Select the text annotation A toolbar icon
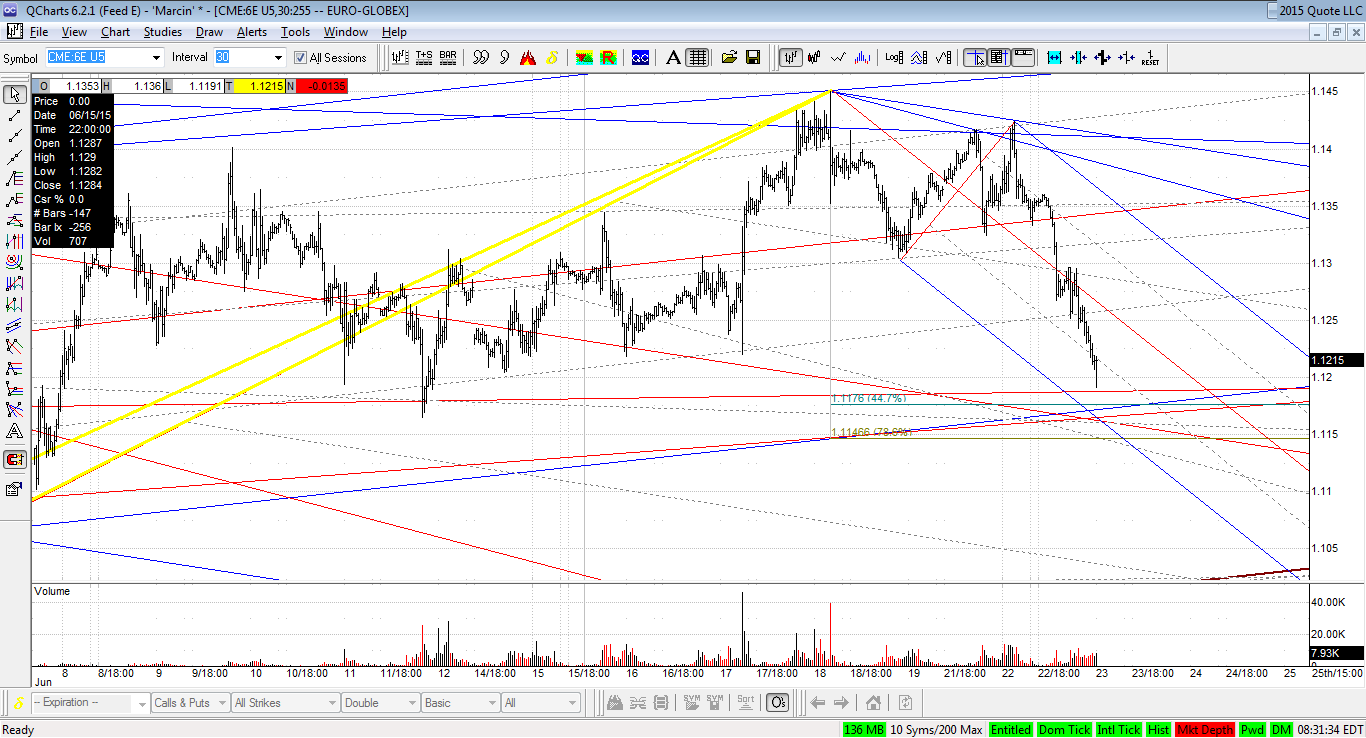 pyautogui.click(x=674, y=57)
